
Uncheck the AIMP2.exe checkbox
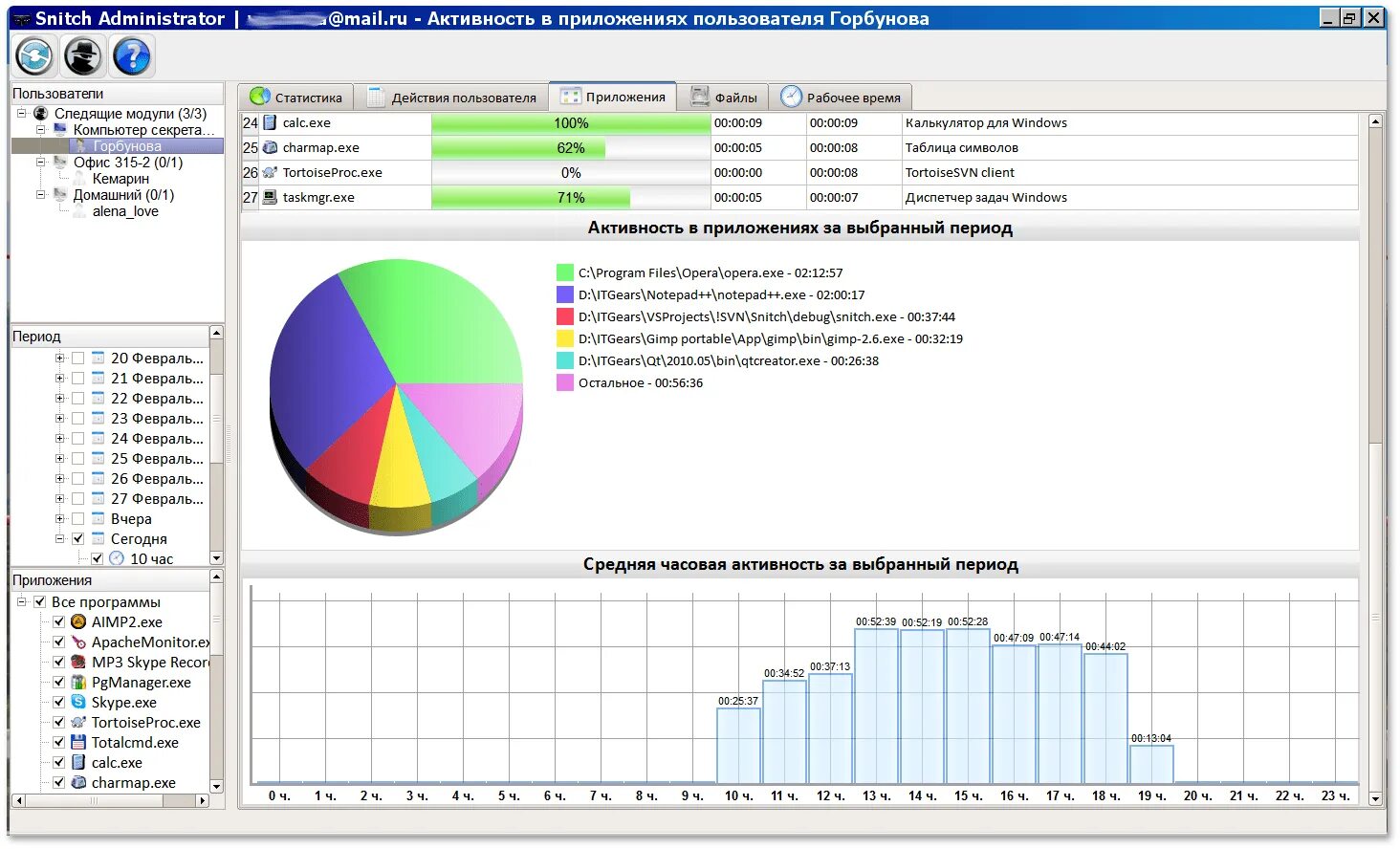(58, 621)
